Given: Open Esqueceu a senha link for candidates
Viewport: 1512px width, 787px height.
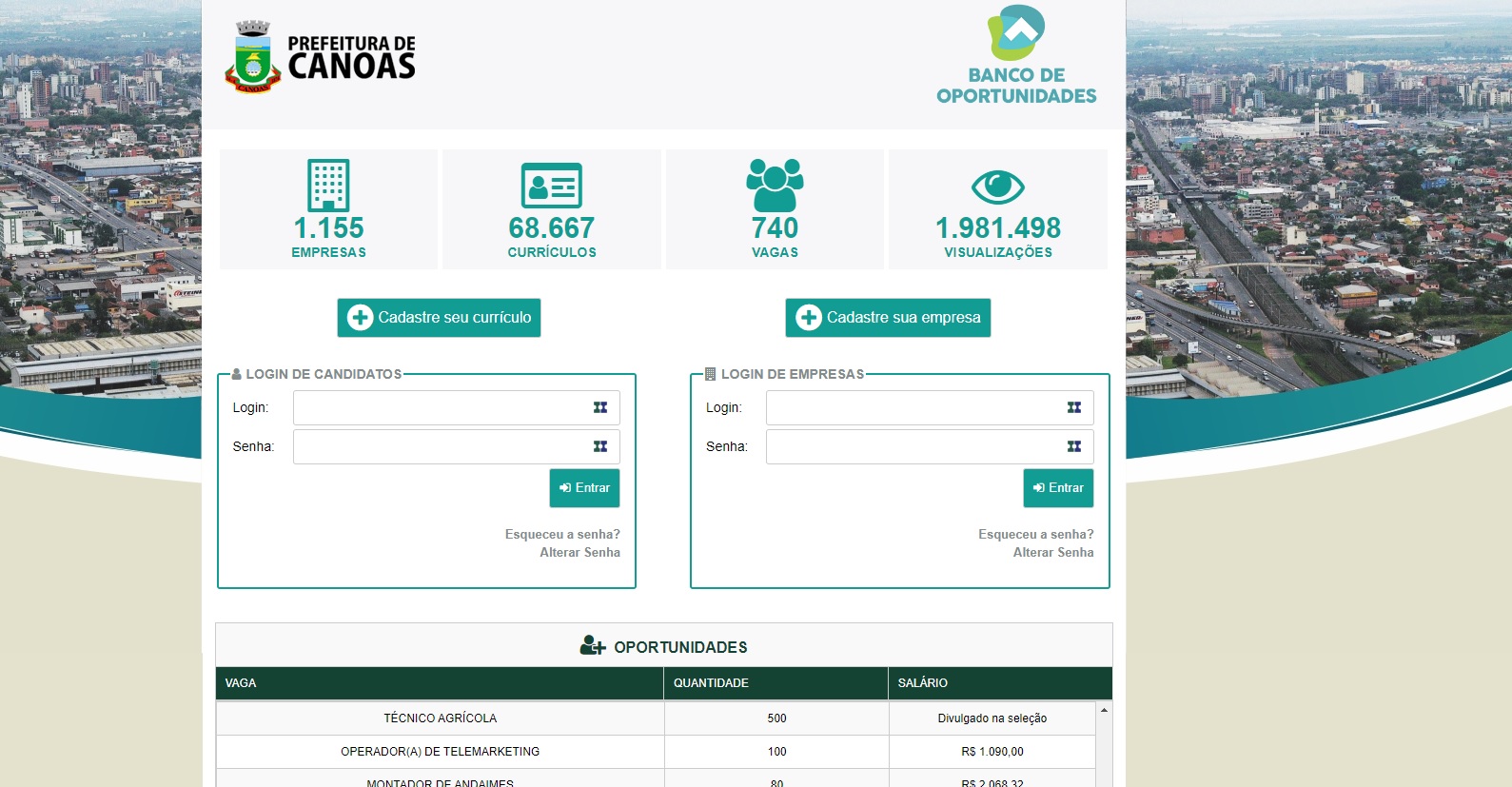Looking at the screenshot, I should pos(562,535).
